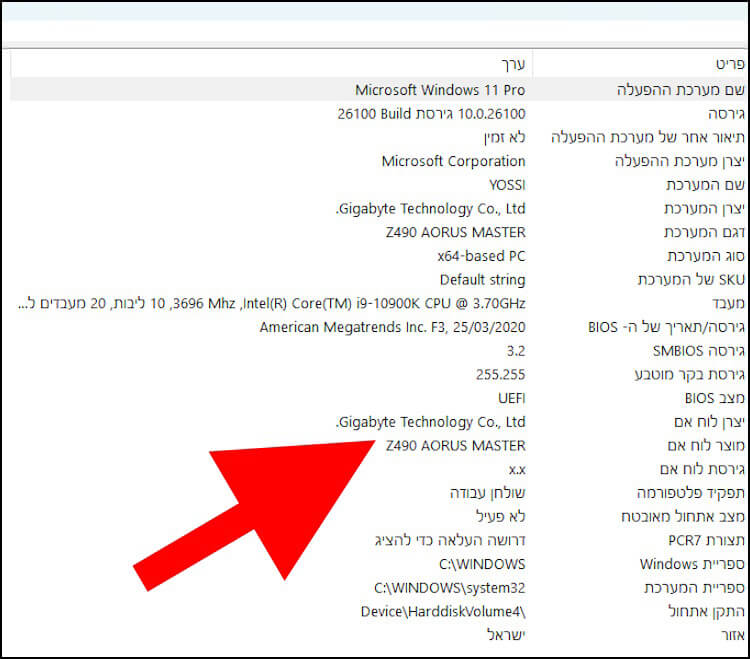Select the 'YOSSI' system name value
The image size is (750, 659).
pyautogui.click(x=507, y=185)
